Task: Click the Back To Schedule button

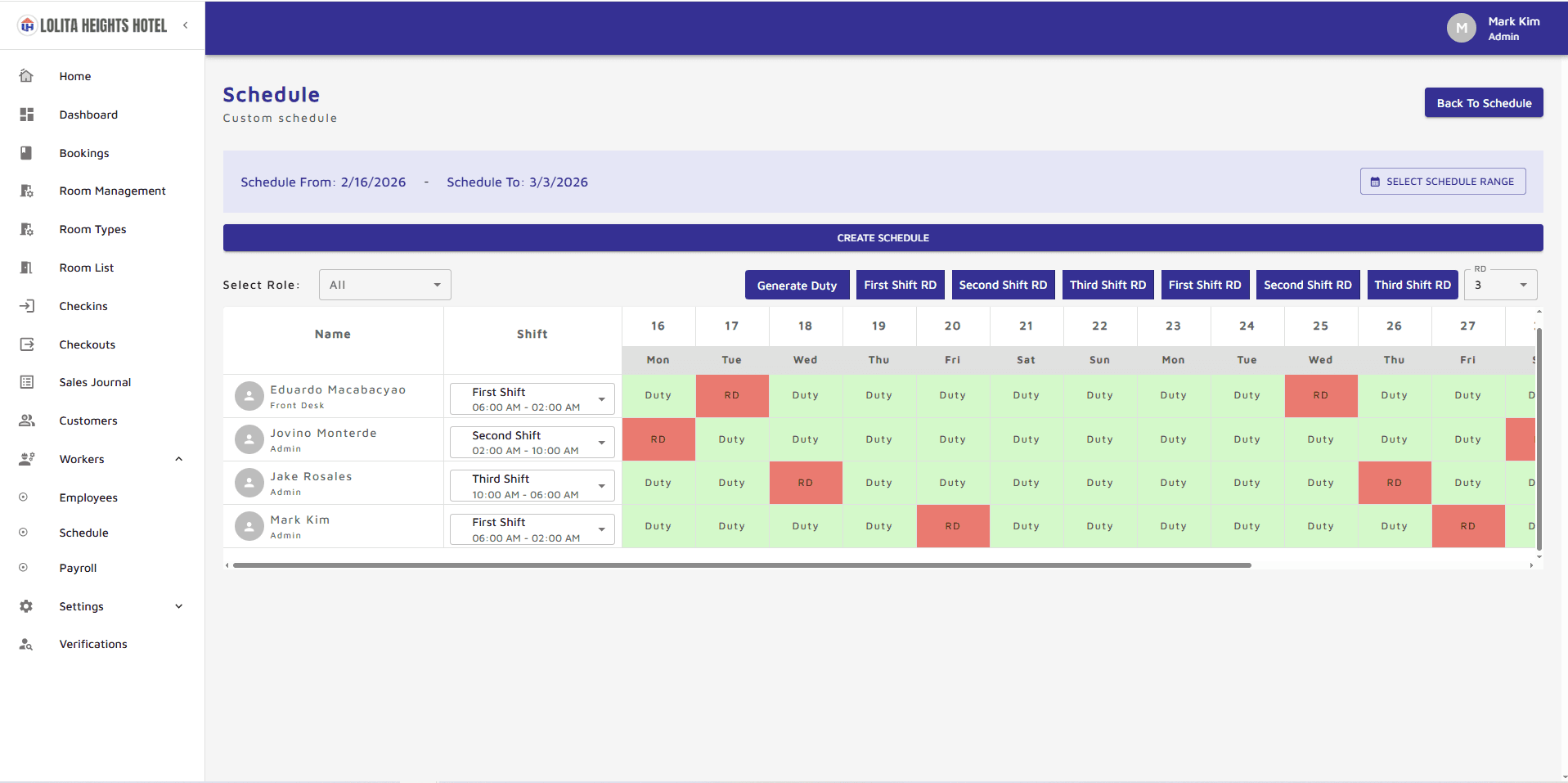Action: coord(1484,103)
